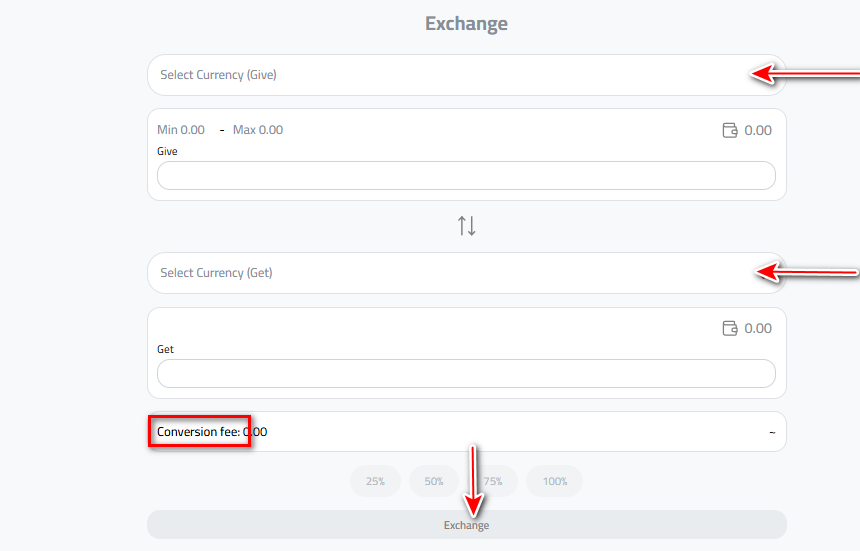Click the Get label above the input

coord(166,350)
